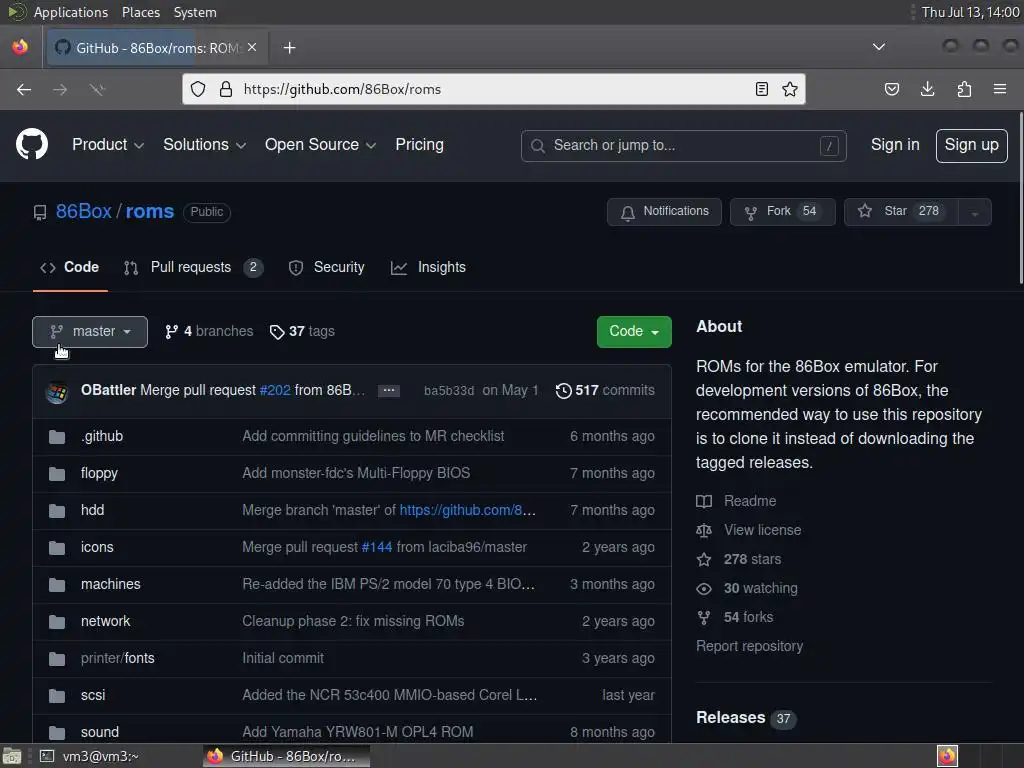Click the Firefox URL address bar
The height and width of the screenshot is (768, 1024).
(494, 89)
